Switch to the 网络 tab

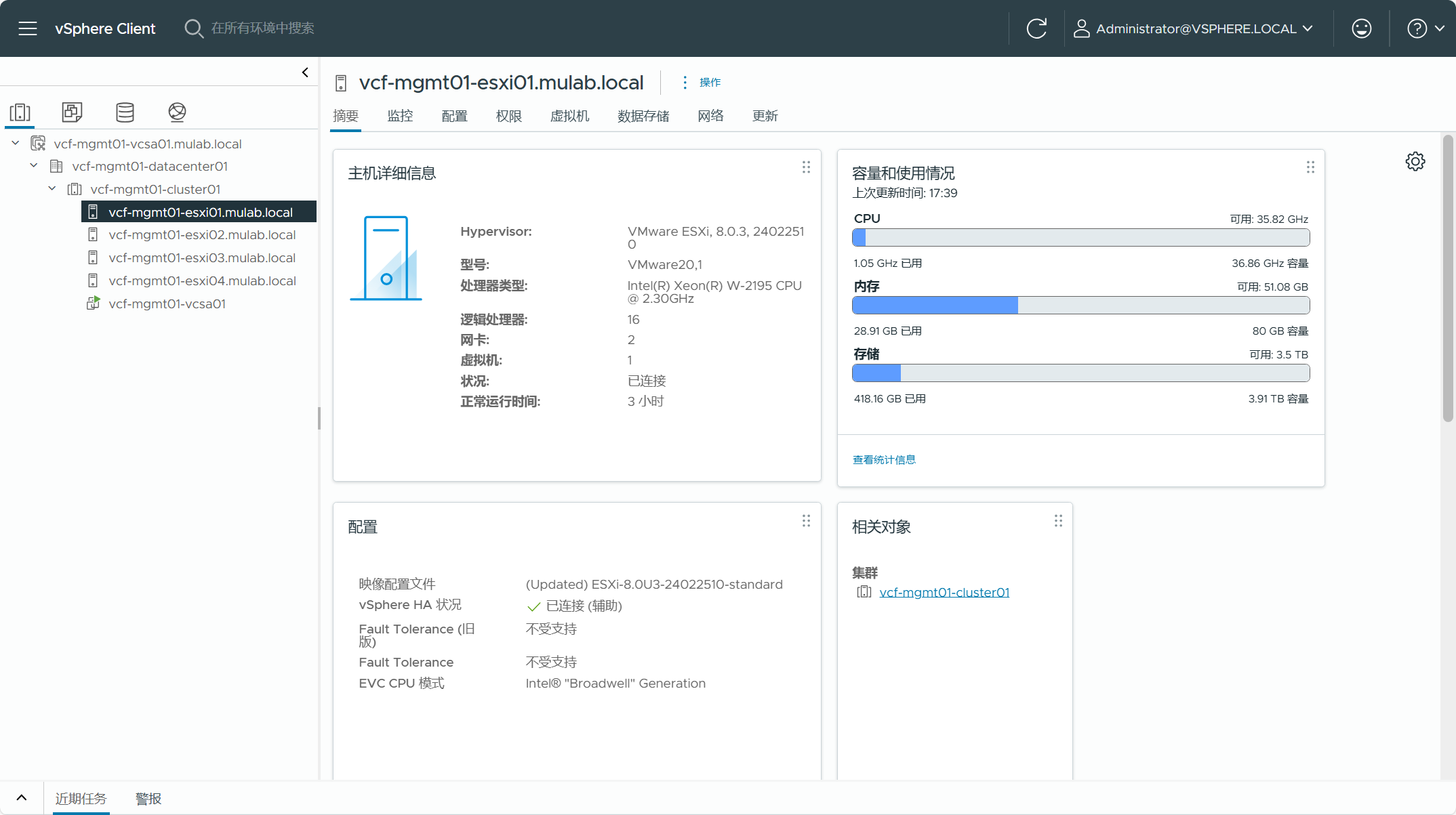pyautogui.click(x=710, y=116)
